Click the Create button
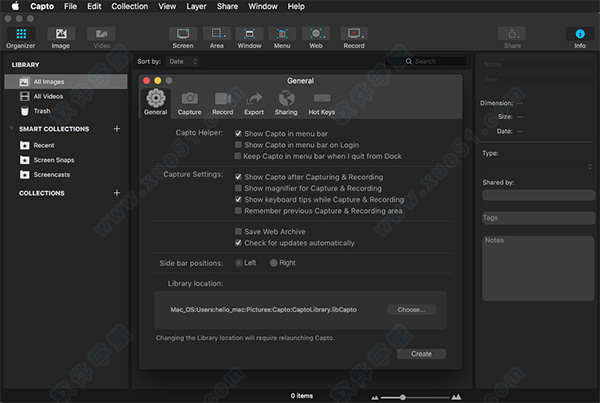The height and width of the screenshot is (403, 600). coord(421,354)
